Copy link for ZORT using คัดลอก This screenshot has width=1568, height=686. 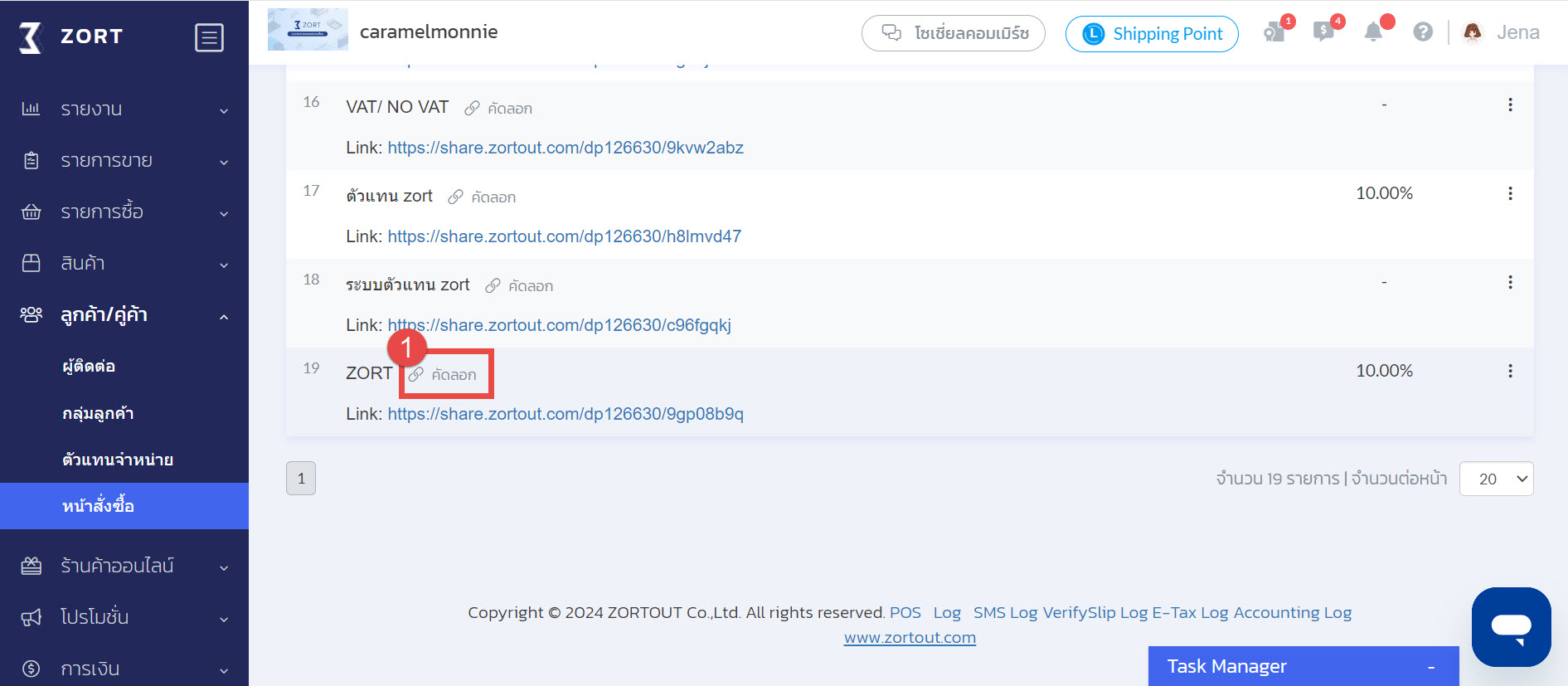tap(454, 375)
